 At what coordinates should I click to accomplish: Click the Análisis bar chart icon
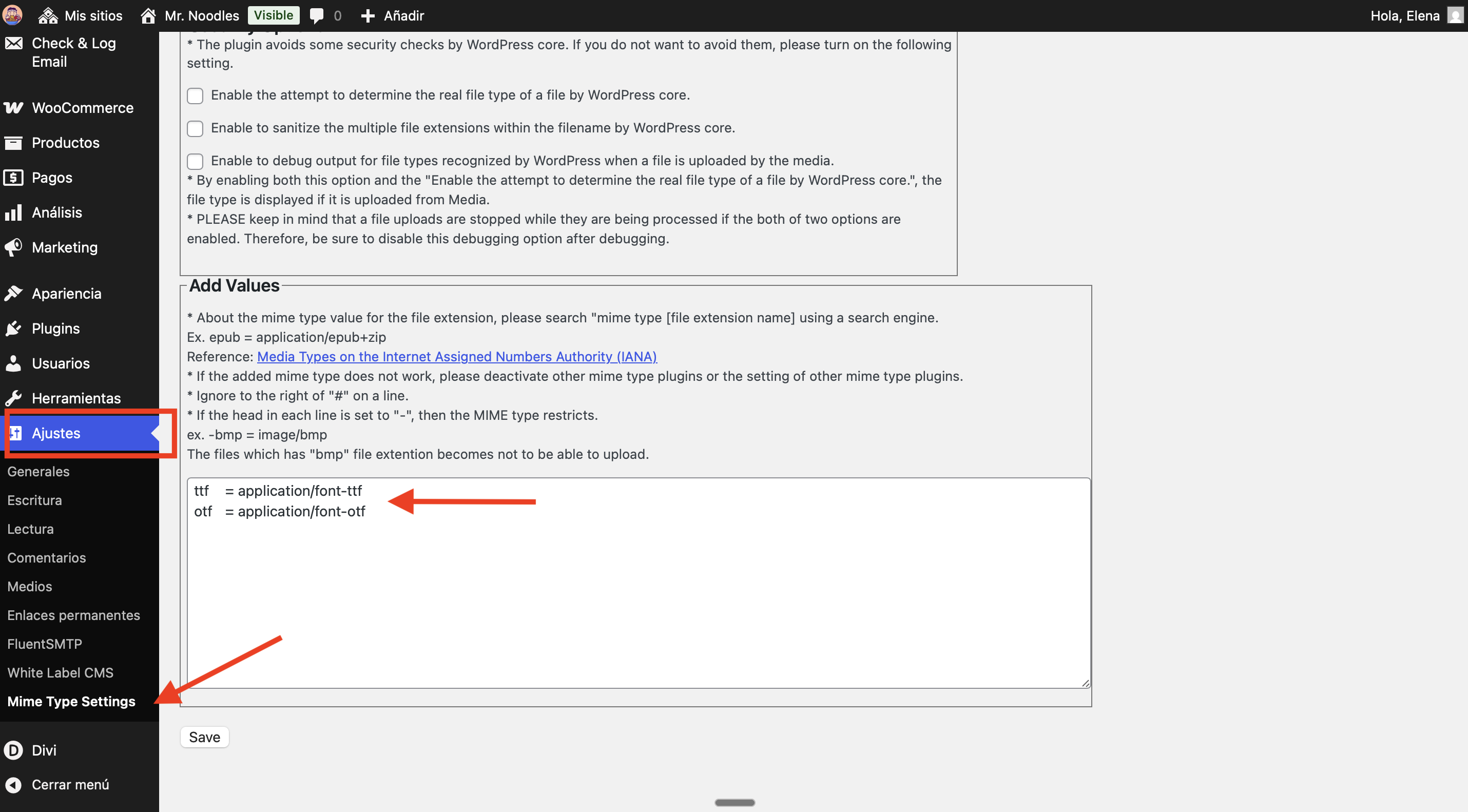pos(14,212)
